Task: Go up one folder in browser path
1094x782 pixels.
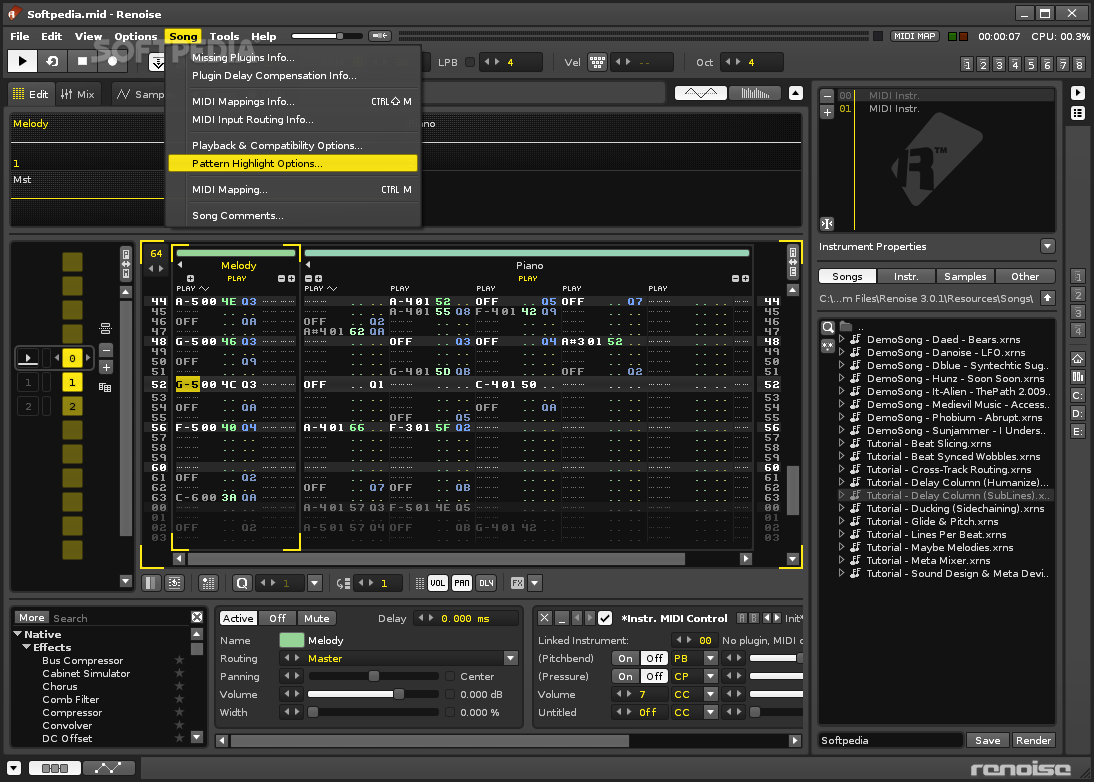Action: pos(1047,298)
